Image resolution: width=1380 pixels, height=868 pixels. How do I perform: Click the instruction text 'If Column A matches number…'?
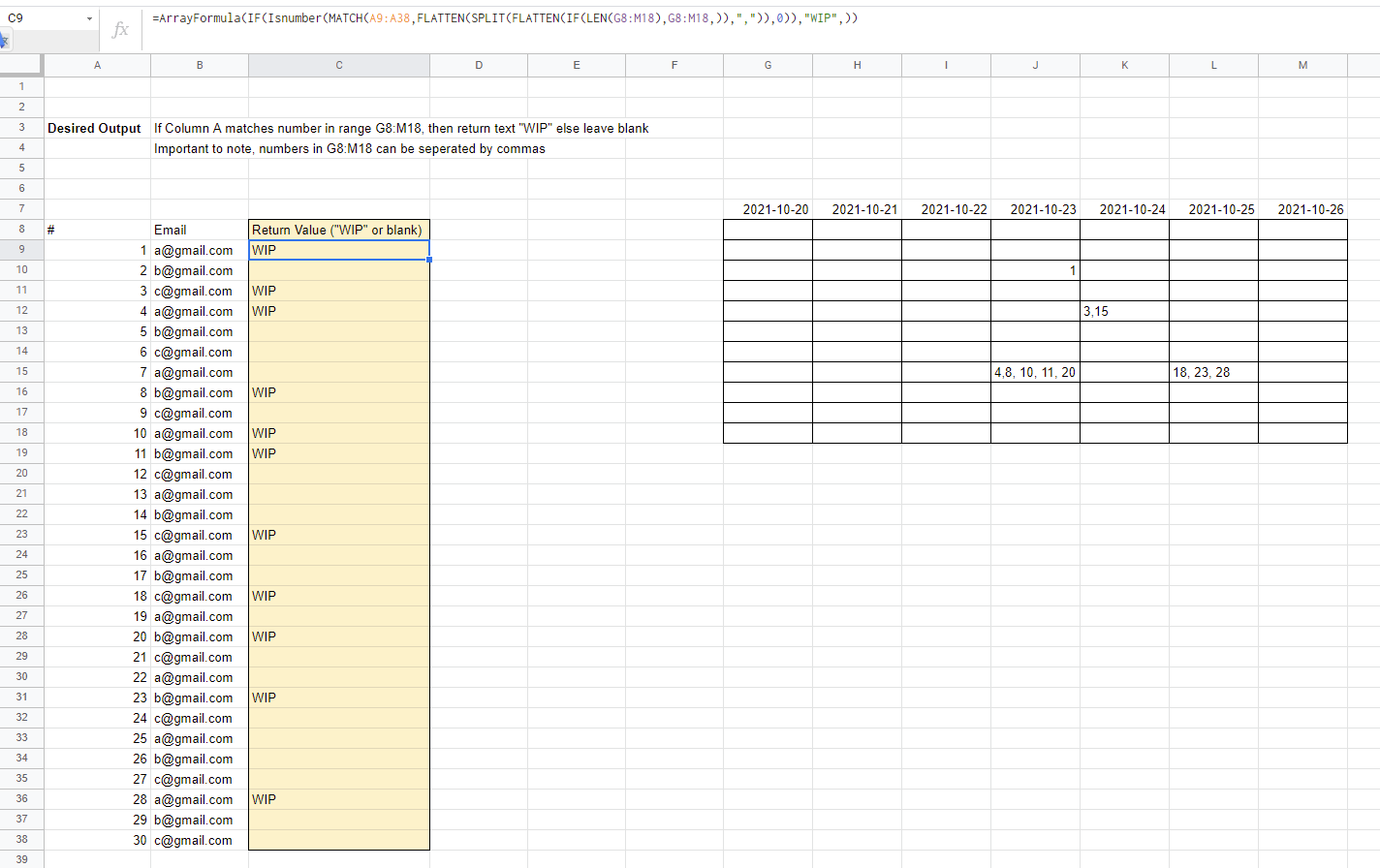(401, 128)
